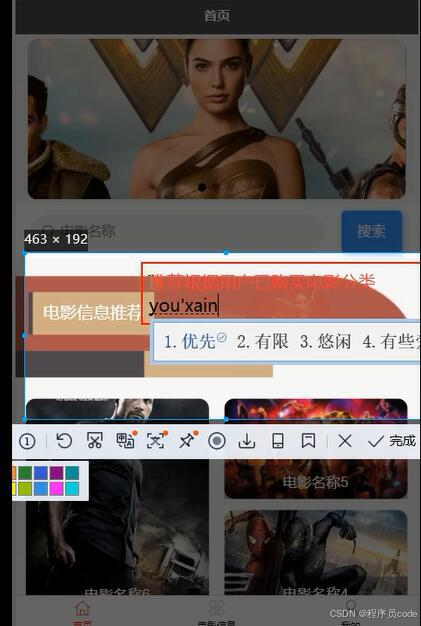Choose IME candidate 1 优先

tap(195, 342)
